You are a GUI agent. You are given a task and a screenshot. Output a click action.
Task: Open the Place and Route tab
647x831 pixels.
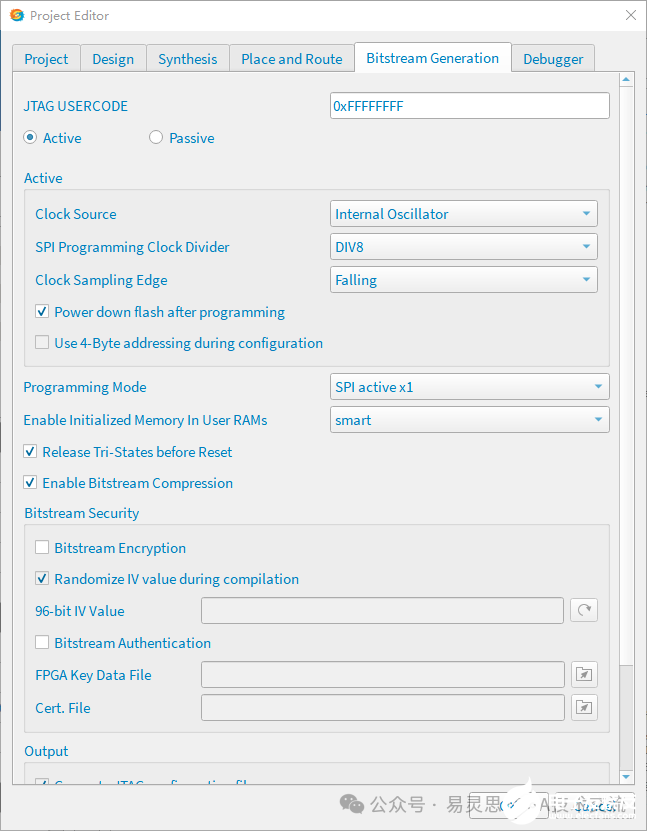click(292, 59)
